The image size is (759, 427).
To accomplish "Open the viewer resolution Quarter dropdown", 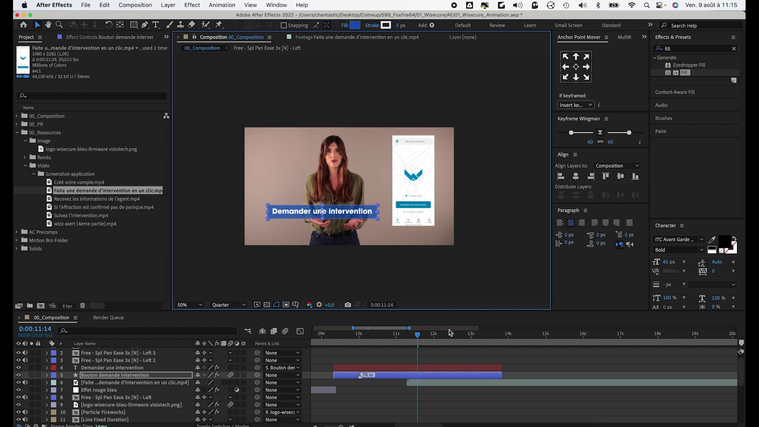I will point(229,305).
